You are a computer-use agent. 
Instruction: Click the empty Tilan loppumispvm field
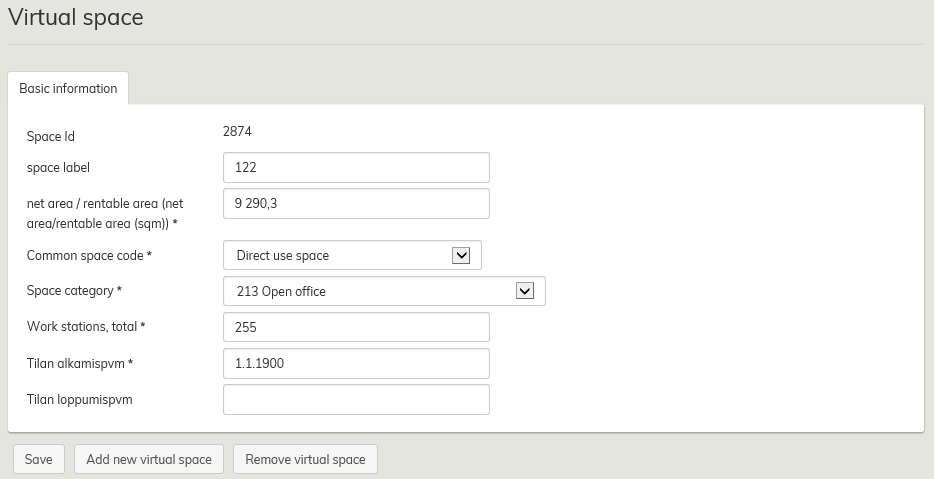point(356,399)
